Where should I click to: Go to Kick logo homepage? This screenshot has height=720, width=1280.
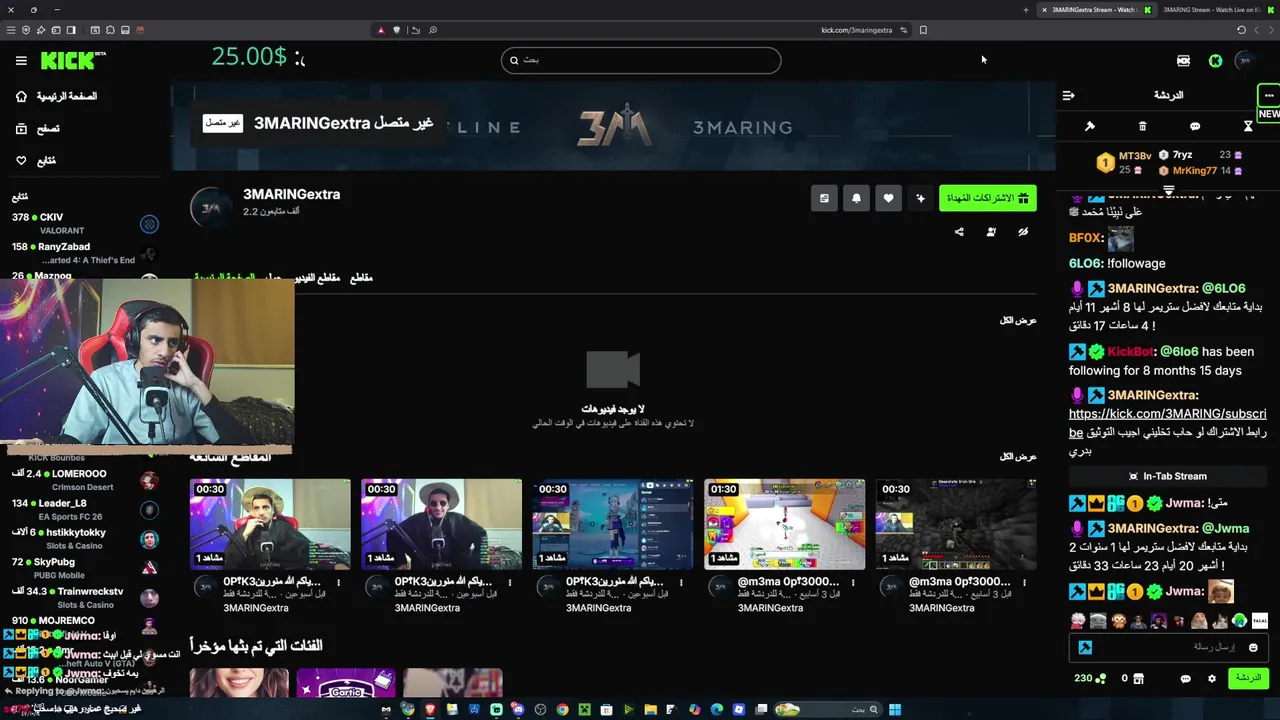pos(73,61)
